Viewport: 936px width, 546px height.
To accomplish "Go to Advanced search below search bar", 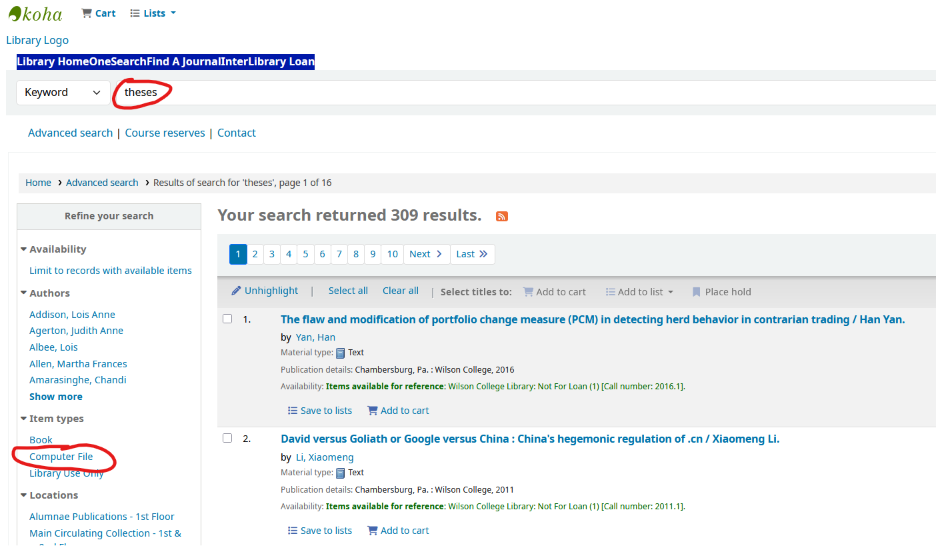I will (x=70, y=133).
